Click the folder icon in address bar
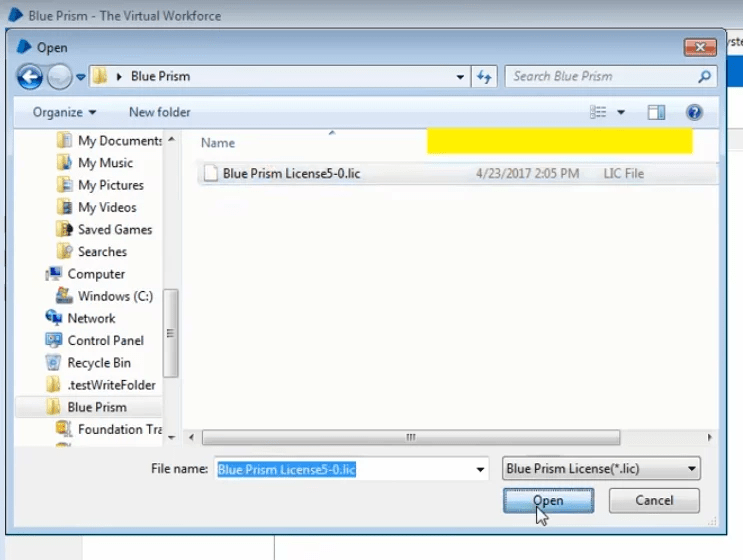 coord(100,76)
